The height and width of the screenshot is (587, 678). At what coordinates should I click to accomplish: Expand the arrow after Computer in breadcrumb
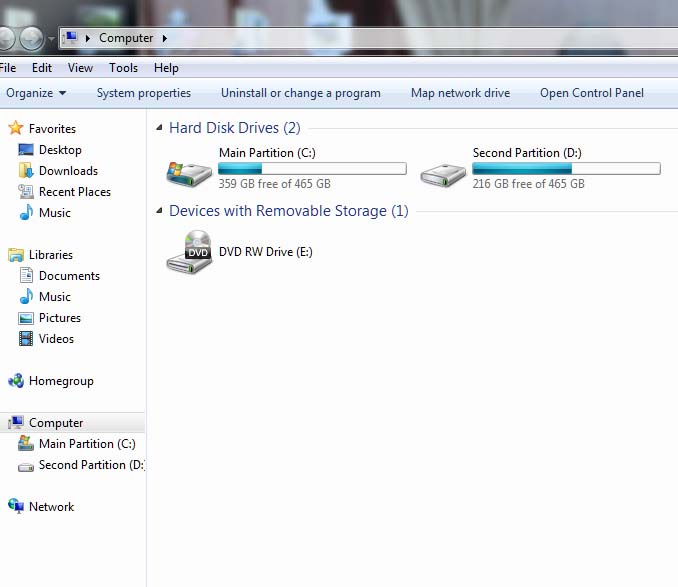[165, 38]
